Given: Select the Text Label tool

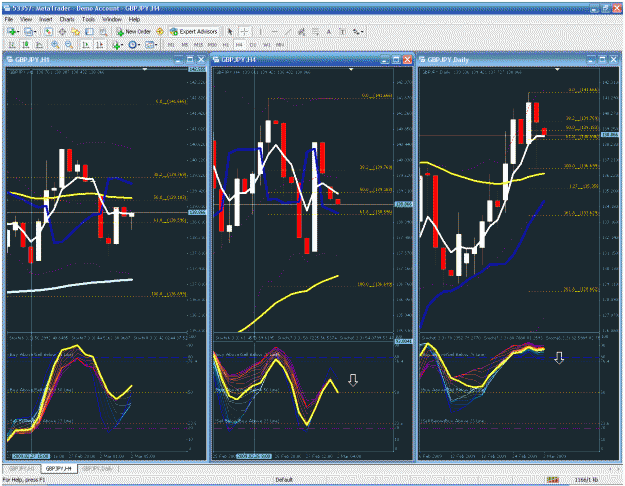Looking at the screenshot, I should coord(342,32).
